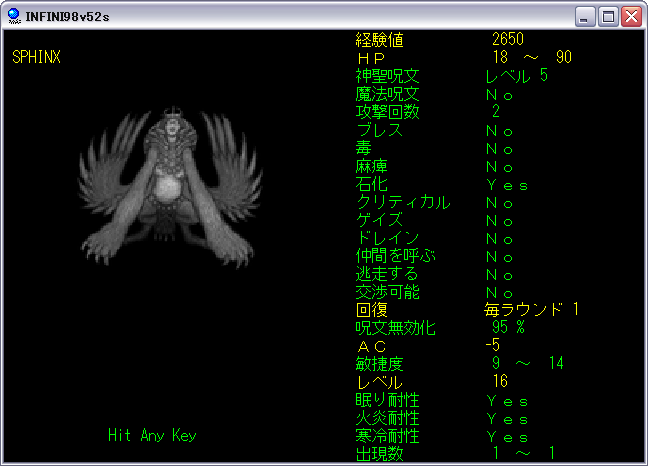Click the attack count value 2
Viewport: 648px width, 466px height.
click(x=496, y=111)
